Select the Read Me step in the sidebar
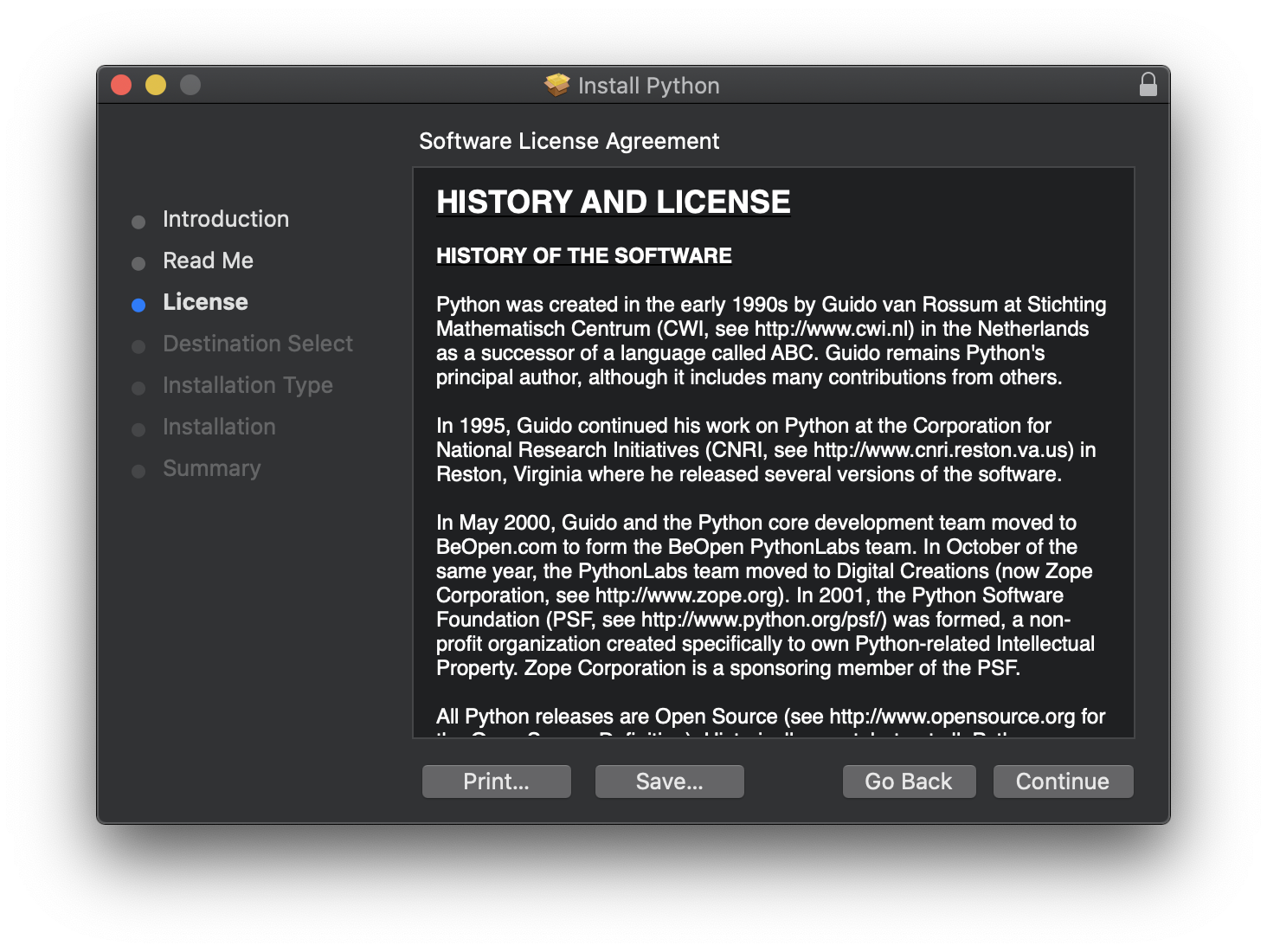 pyautogui.click(x=208, y=261)
